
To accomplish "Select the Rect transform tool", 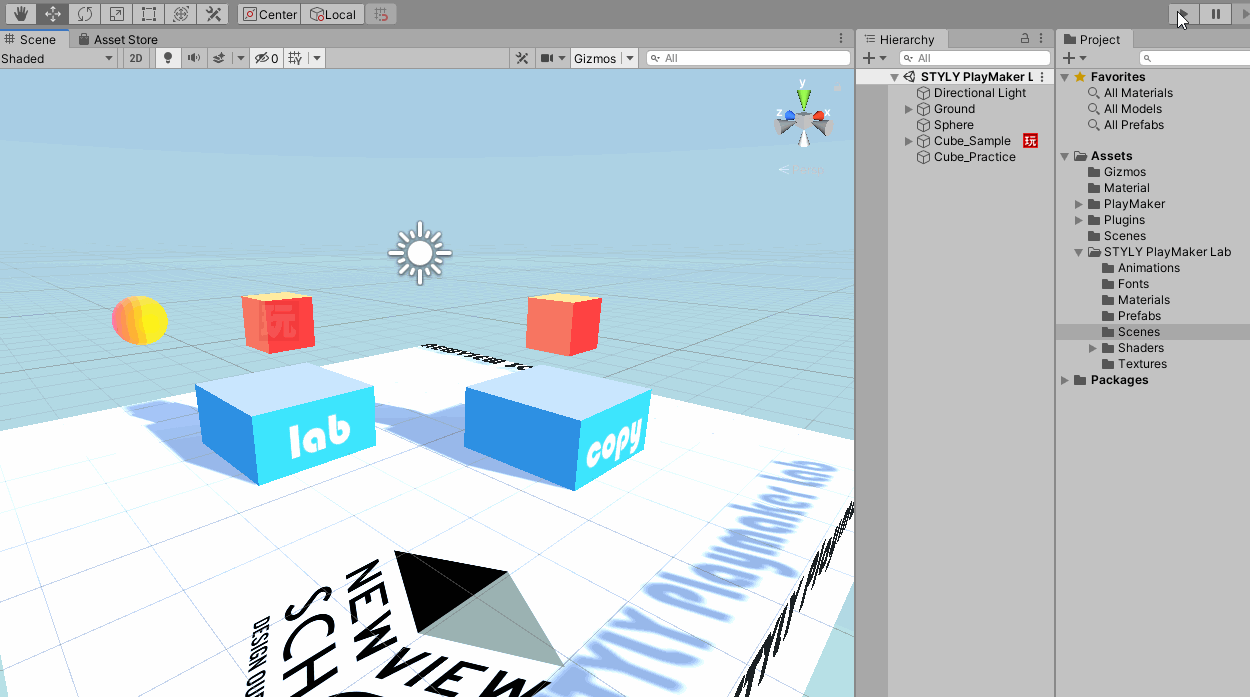I will (x=149, y=14).
